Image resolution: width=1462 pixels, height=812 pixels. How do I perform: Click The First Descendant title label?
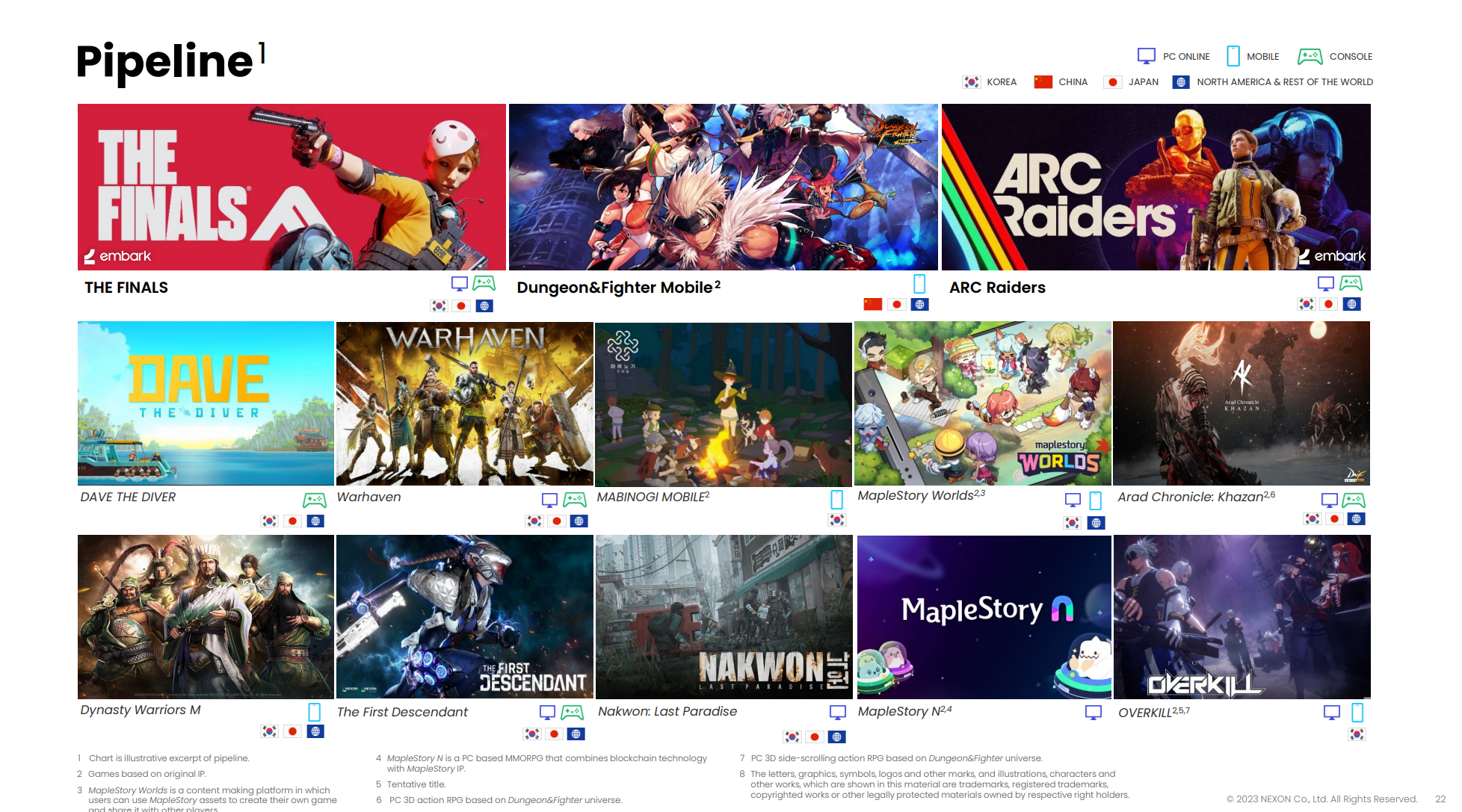point(402,712)
